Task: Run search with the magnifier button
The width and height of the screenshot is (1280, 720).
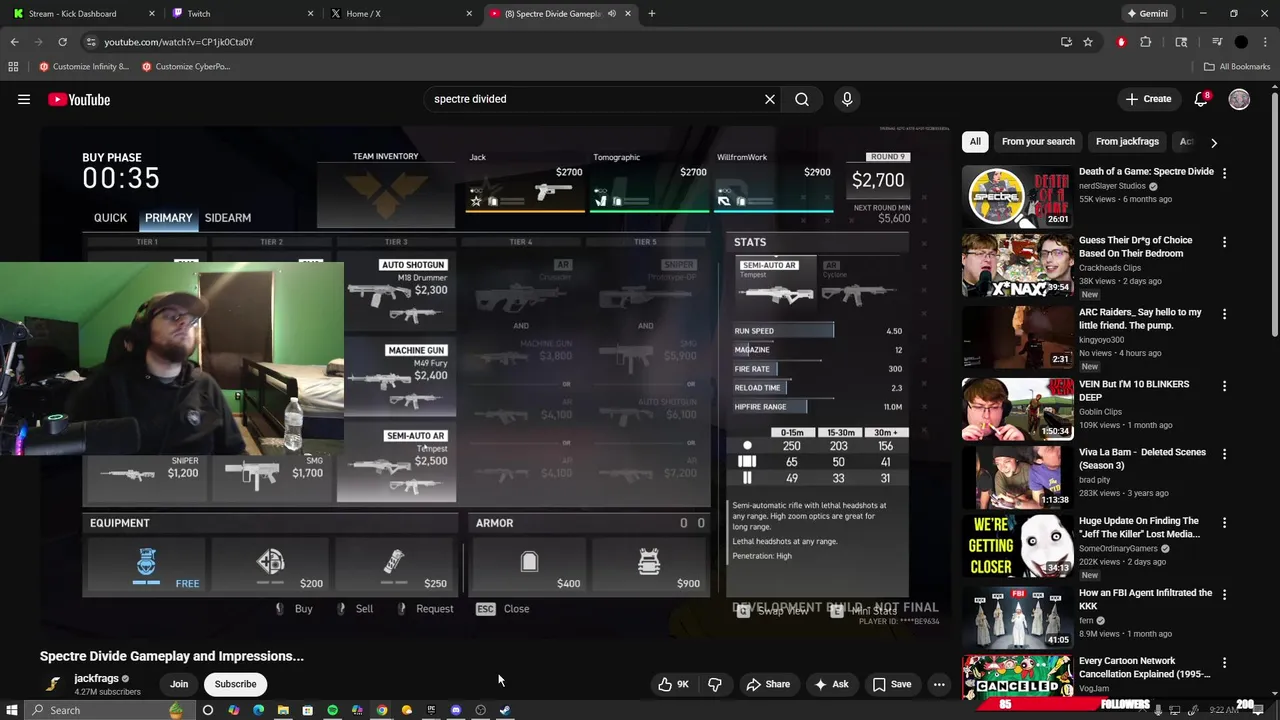Action: point(802,99)
